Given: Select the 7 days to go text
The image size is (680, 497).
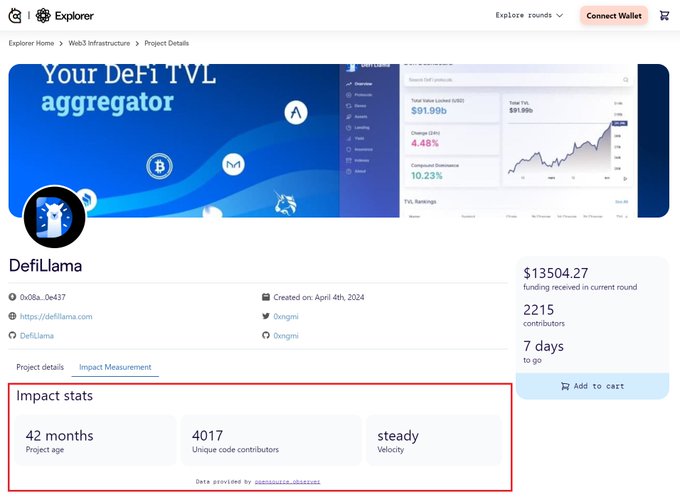Looking at the screenshot, I should click(543, 352).
